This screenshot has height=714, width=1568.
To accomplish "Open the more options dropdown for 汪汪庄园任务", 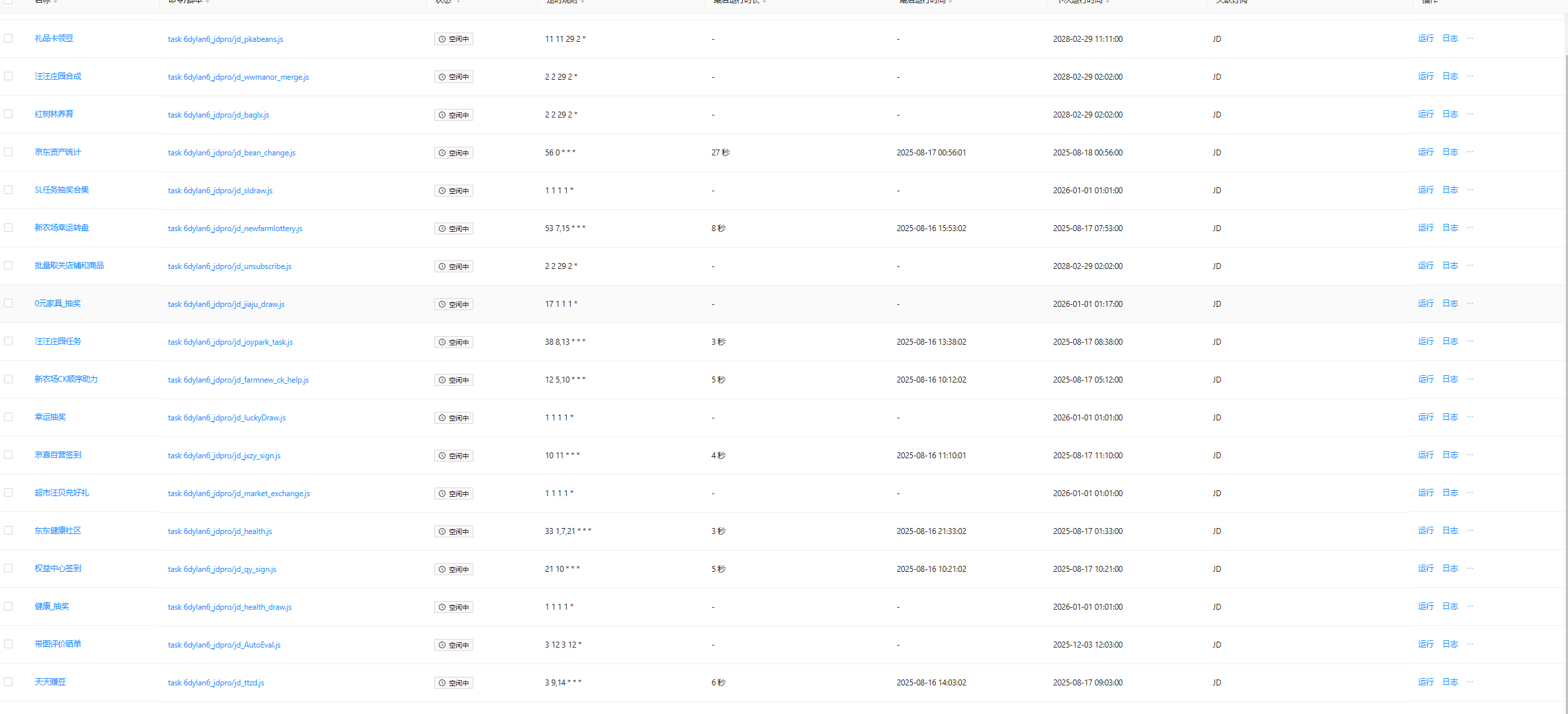I will 1470,341.
